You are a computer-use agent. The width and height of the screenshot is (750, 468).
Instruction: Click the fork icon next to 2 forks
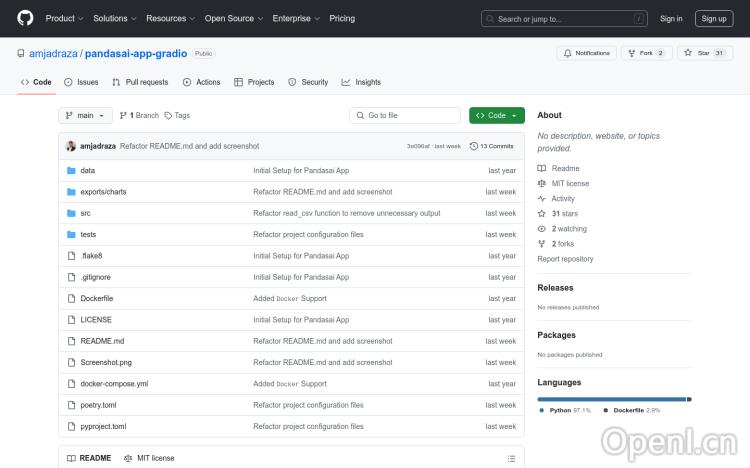click(541, 244)
